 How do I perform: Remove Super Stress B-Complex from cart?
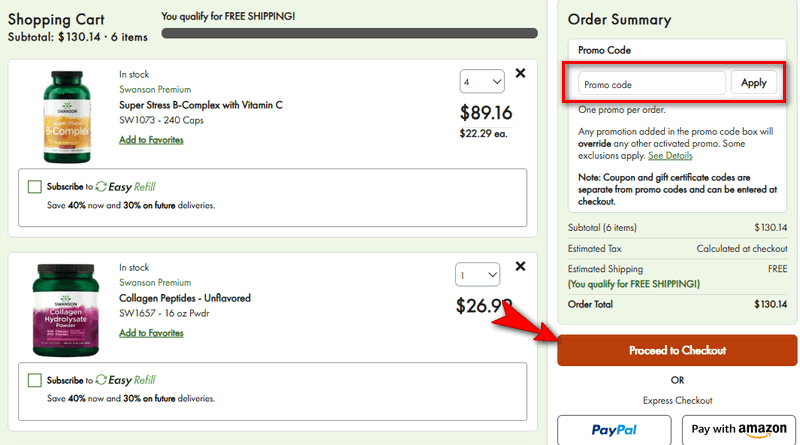[520, 73]
